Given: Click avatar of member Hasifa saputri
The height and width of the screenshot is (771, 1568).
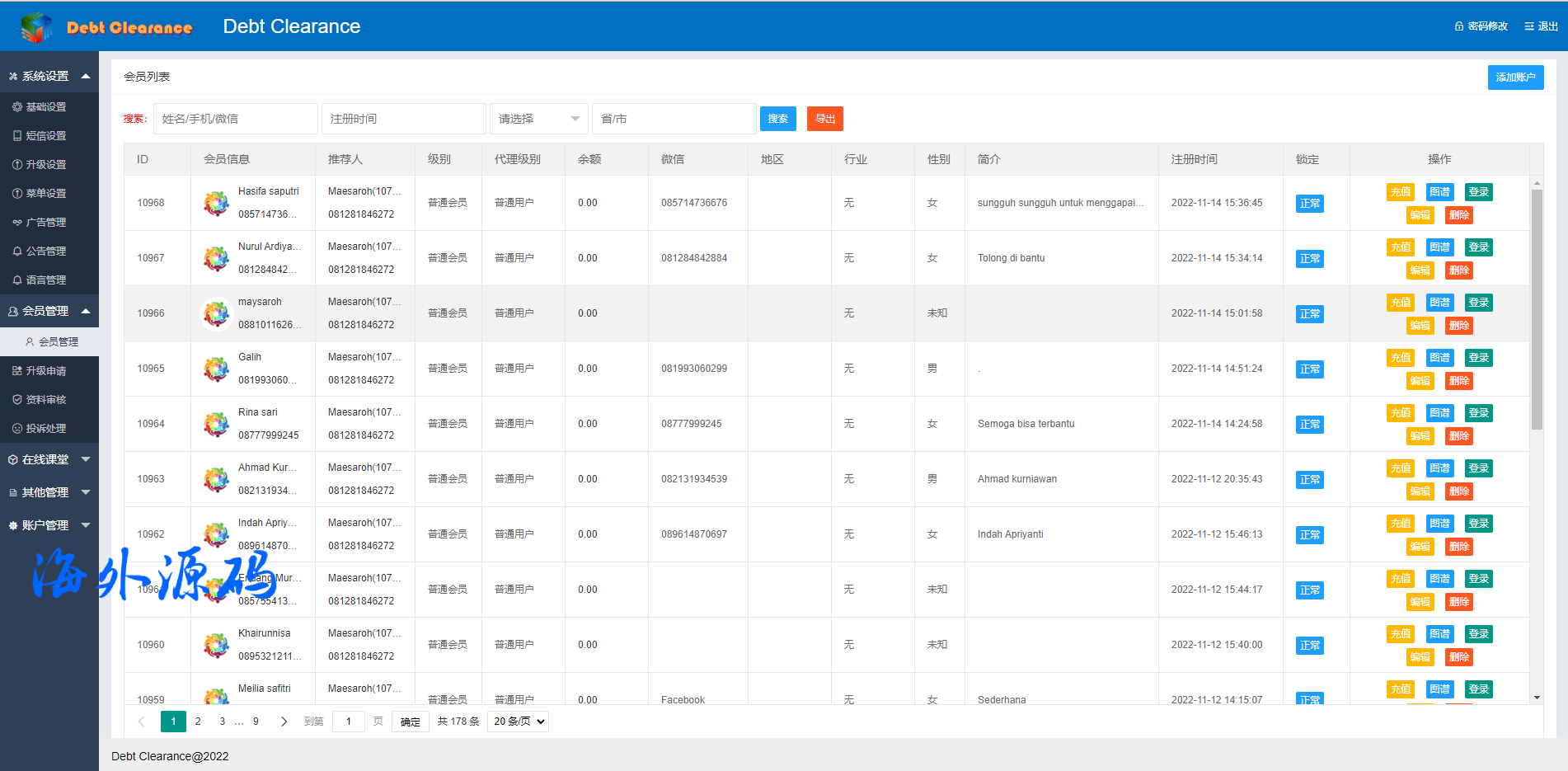Looking at the screenshot, I should click(216, 203).
